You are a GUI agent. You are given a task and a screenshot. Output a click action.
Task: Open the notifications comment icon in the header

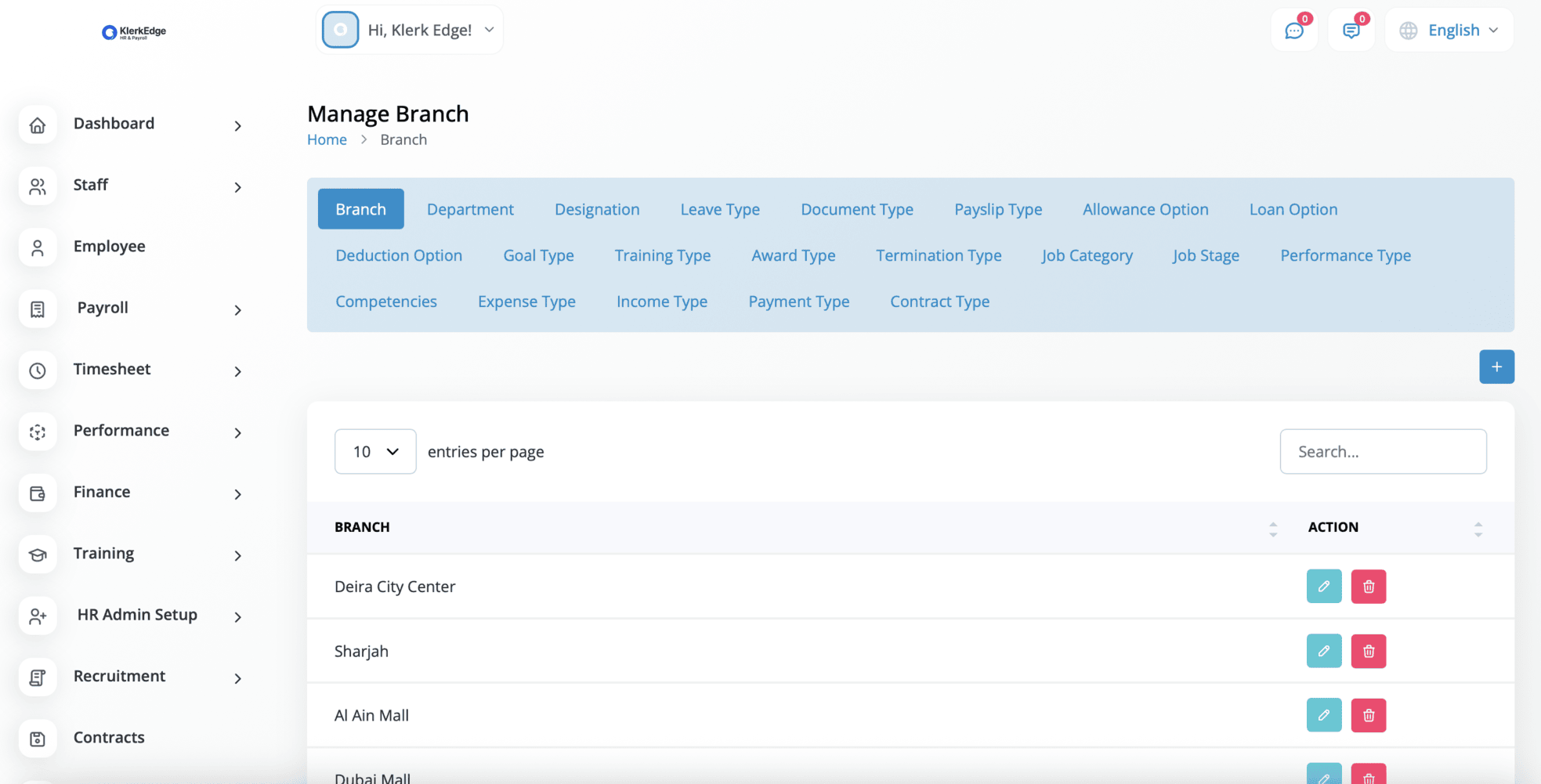[x=1351, y=31]
